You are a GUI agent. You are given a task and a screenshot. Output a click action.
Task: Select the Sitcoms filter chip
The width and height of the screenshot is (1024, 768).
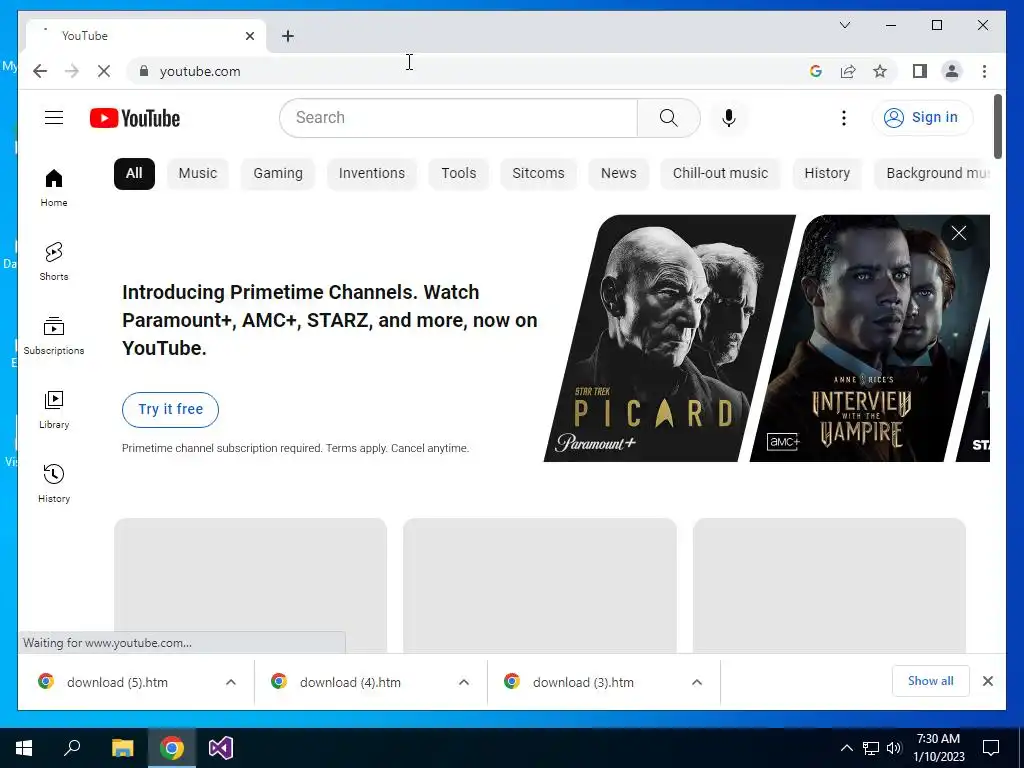[x=538, y=174]
